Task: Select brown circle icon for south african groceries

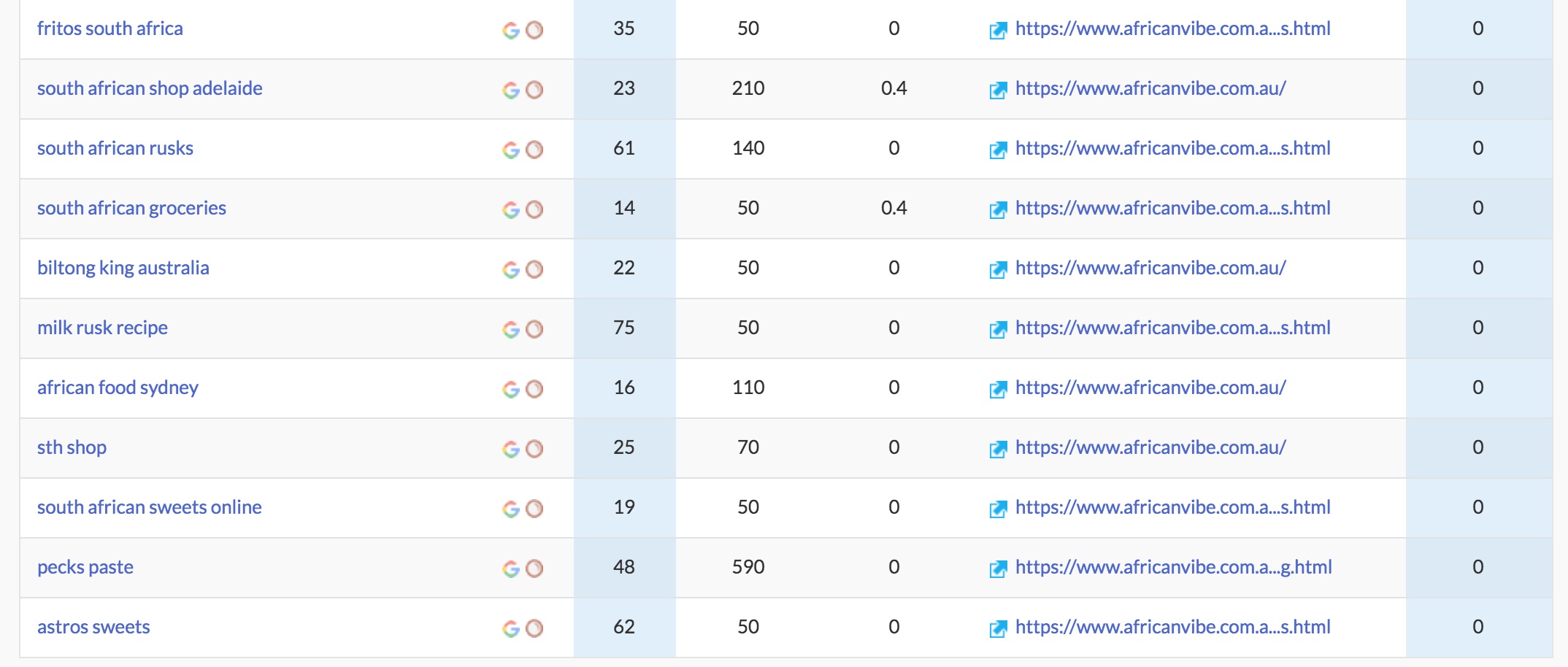Action: point(534,209)
